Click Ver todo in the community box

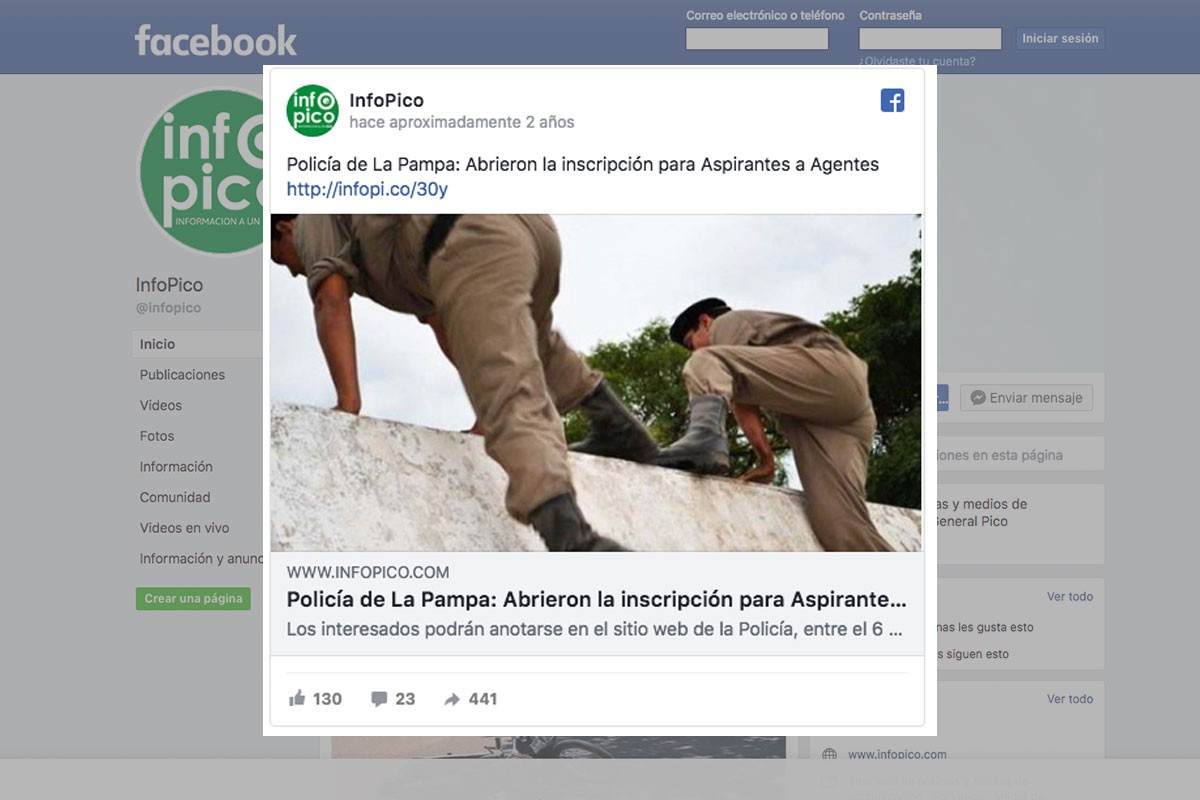1070,597
